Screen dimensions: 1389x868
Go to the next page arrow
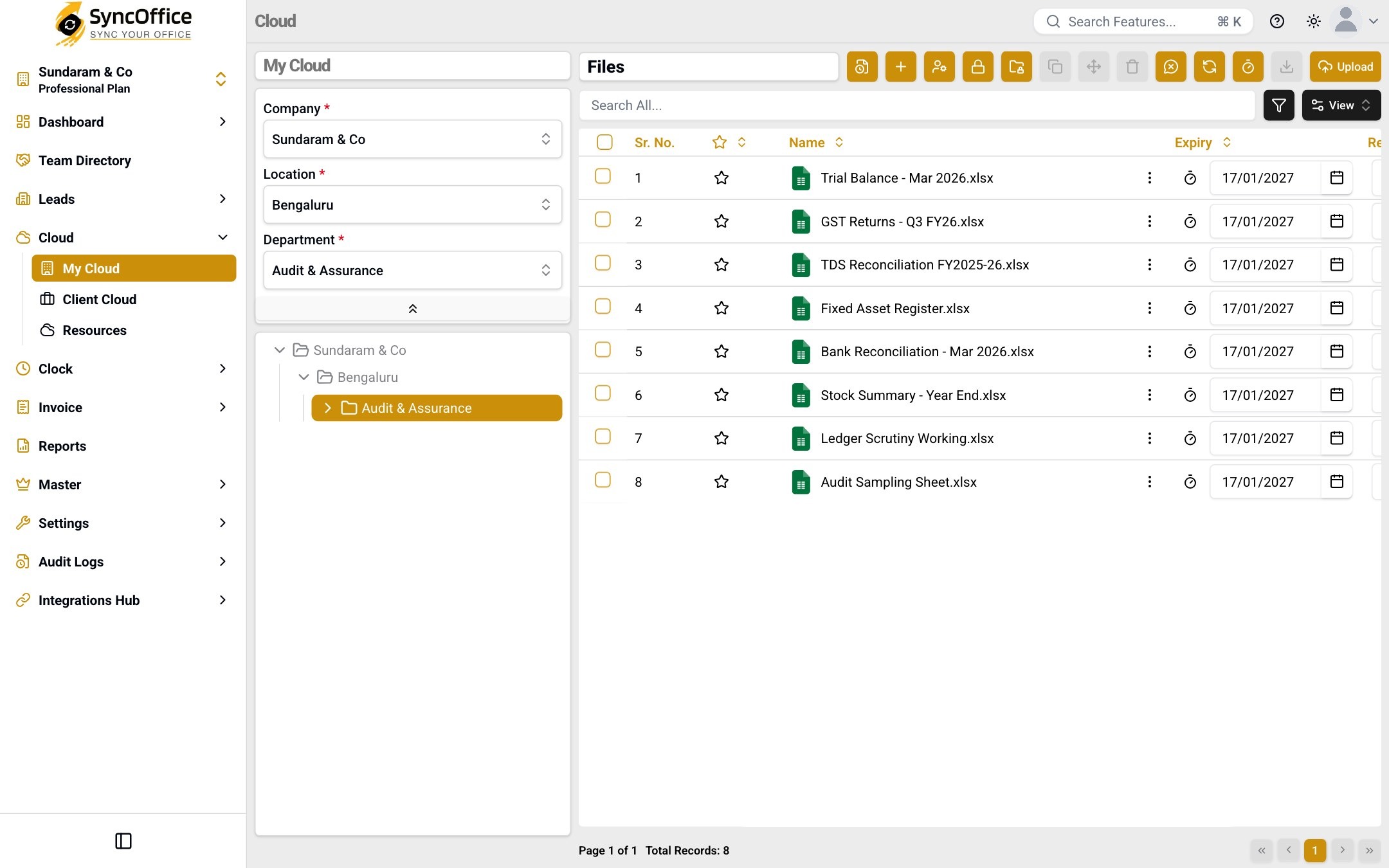point(1342,850)
